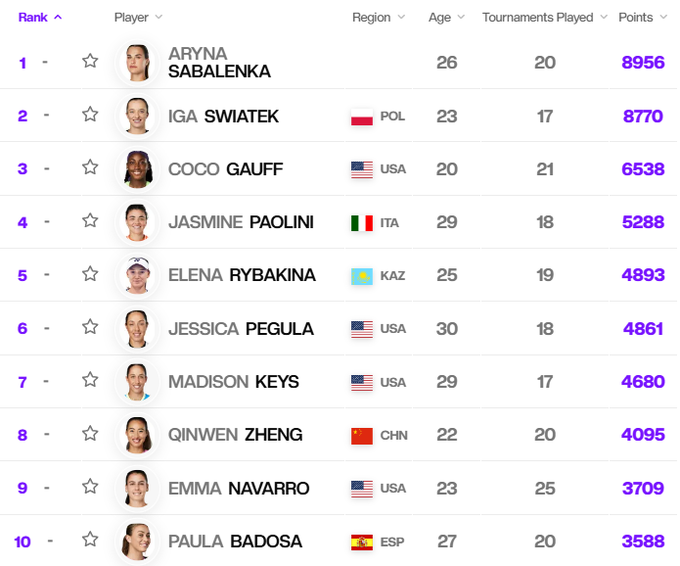Toggle the favorite star for Iga Swiatek
Image resolution: width=680 pixels, height=566 pixels.
tap(90, 114)
